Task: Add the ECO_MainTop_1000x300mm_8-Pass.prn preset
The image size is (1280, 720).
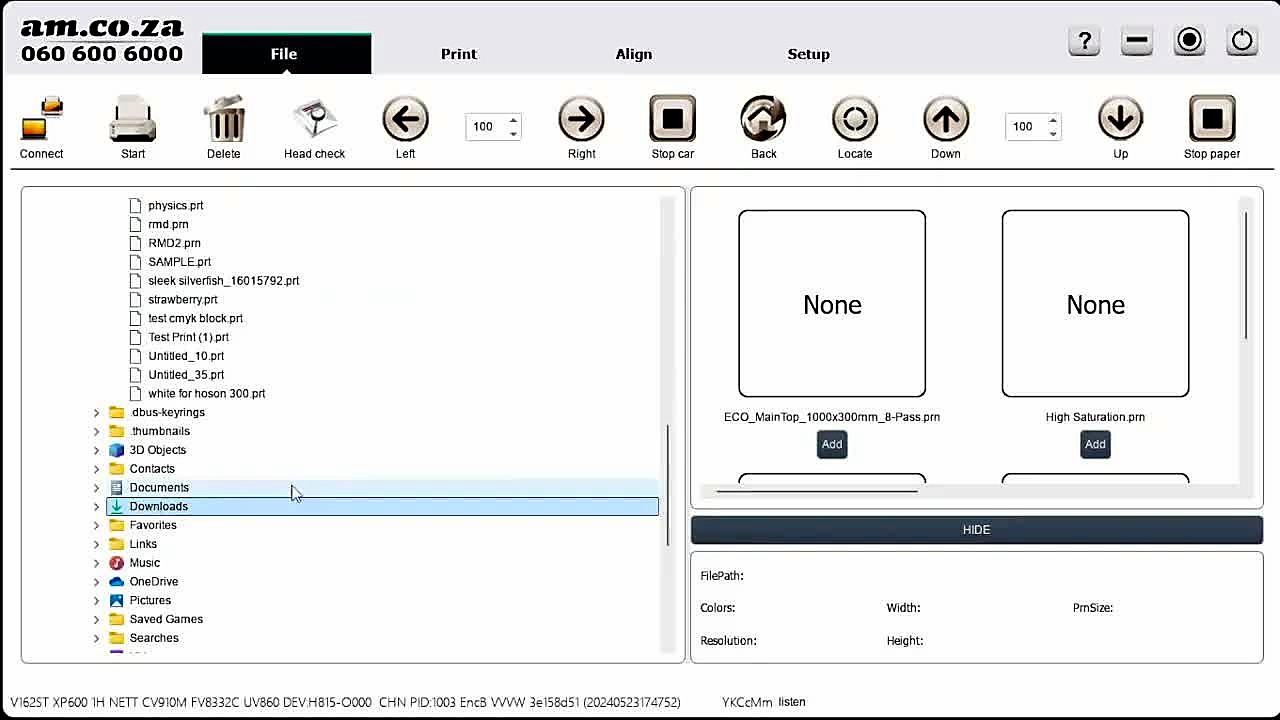Action: (832, 444)
